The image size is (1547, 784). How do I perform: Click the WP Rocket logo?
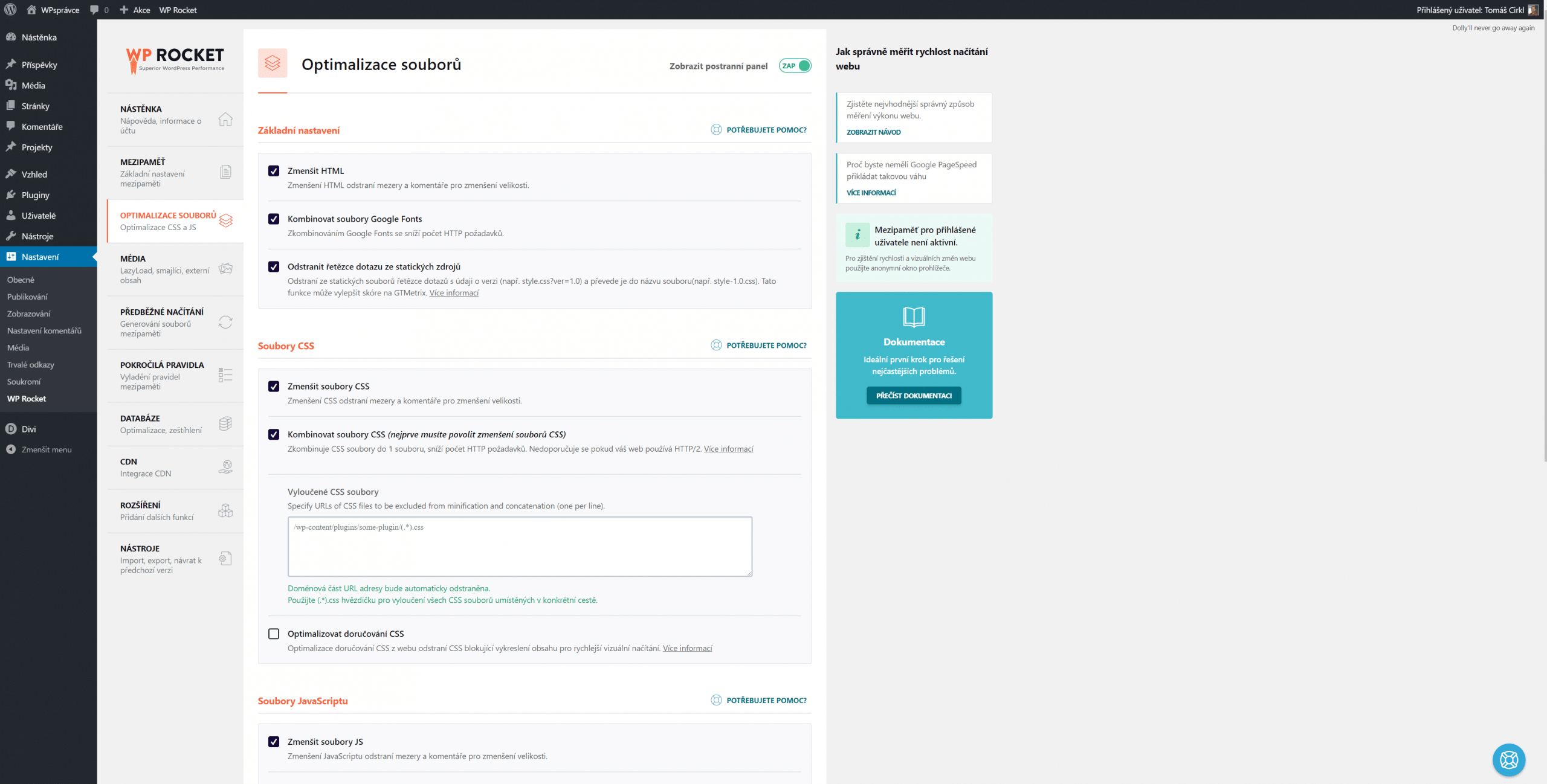click(175, 61)
